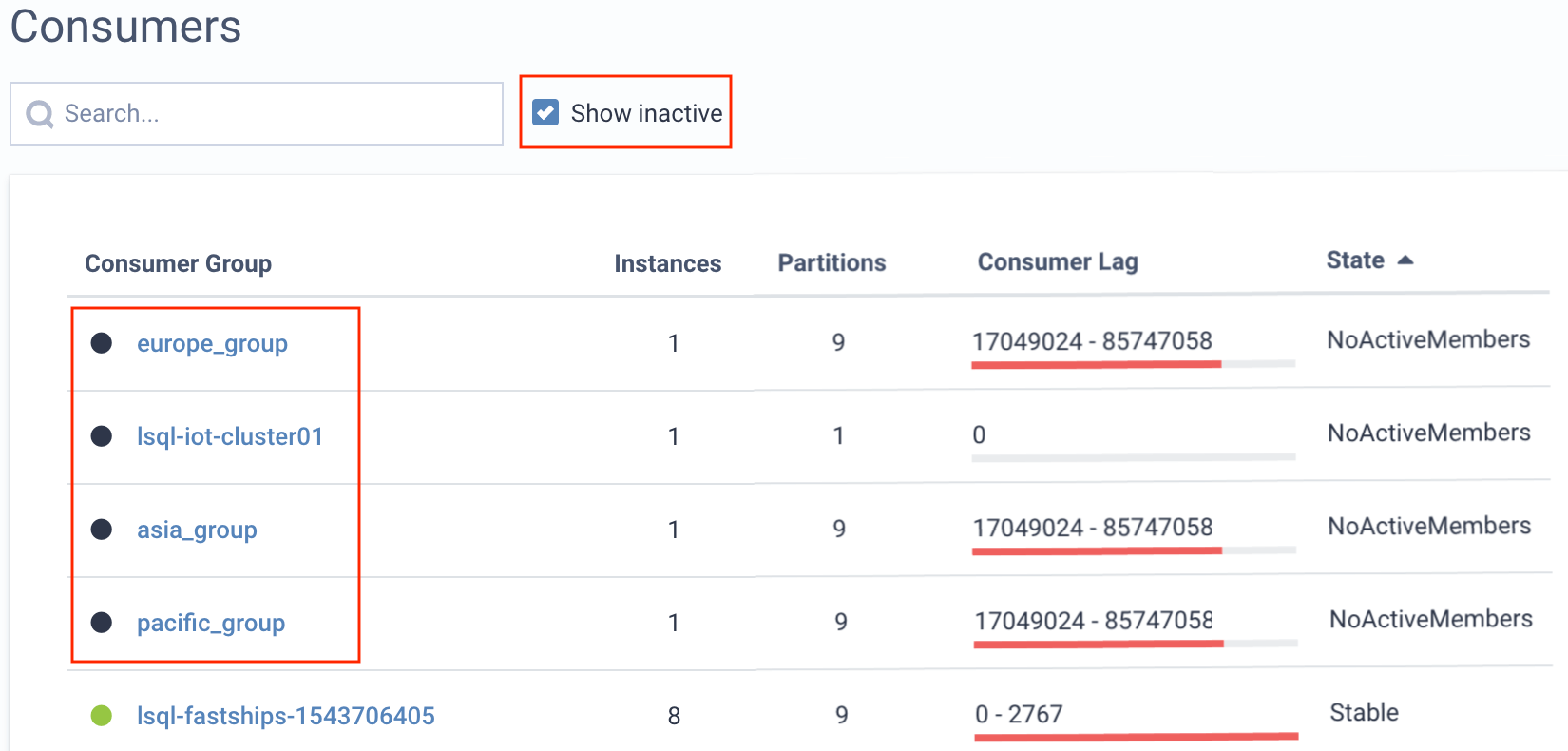Viewport: 1568px width, 751px height.
Task: Select asia_group lag value 17049024 - 85747058
Action: click(1093, 528)
